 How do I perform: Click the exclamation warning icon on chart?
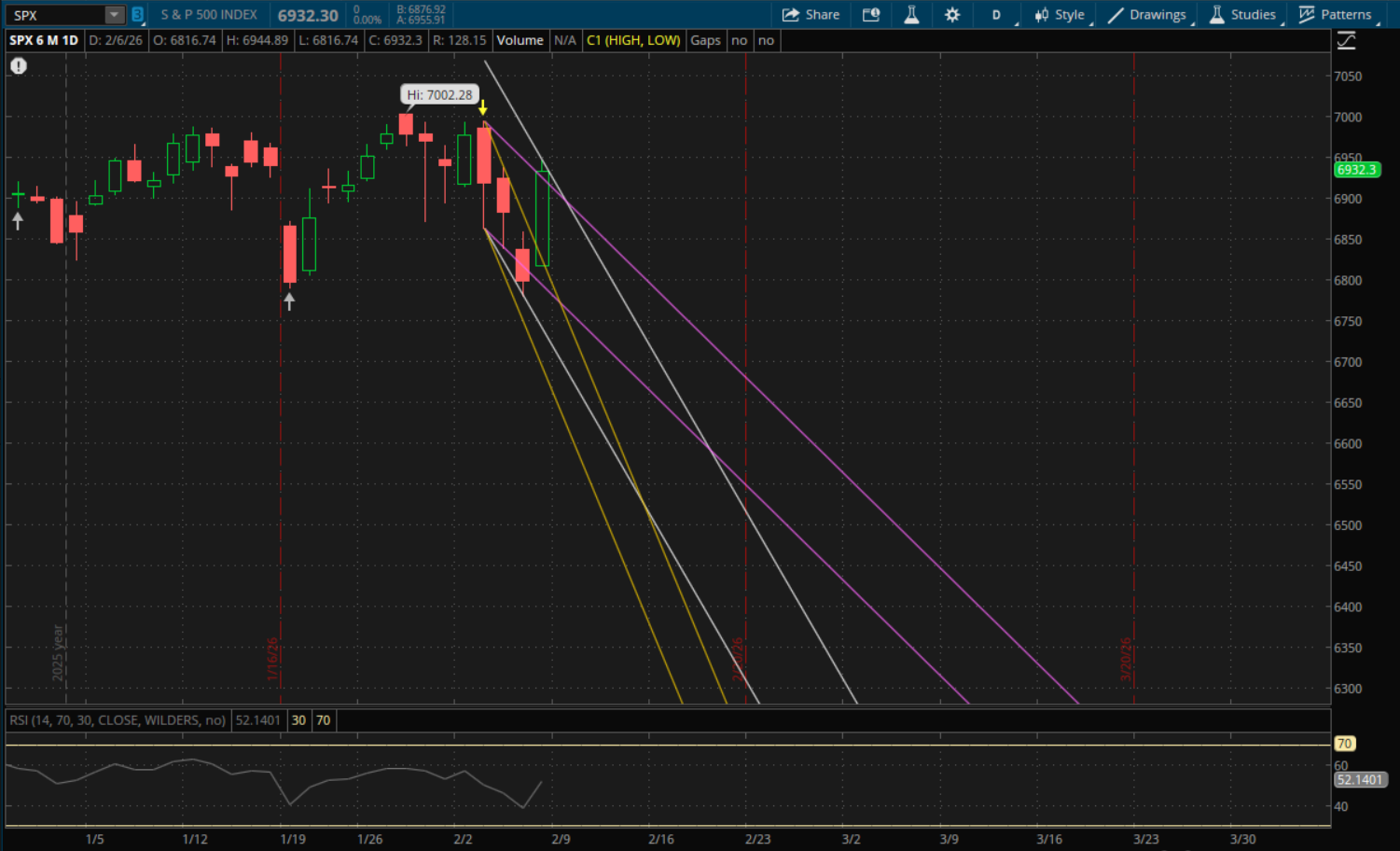tap(19, 66)
